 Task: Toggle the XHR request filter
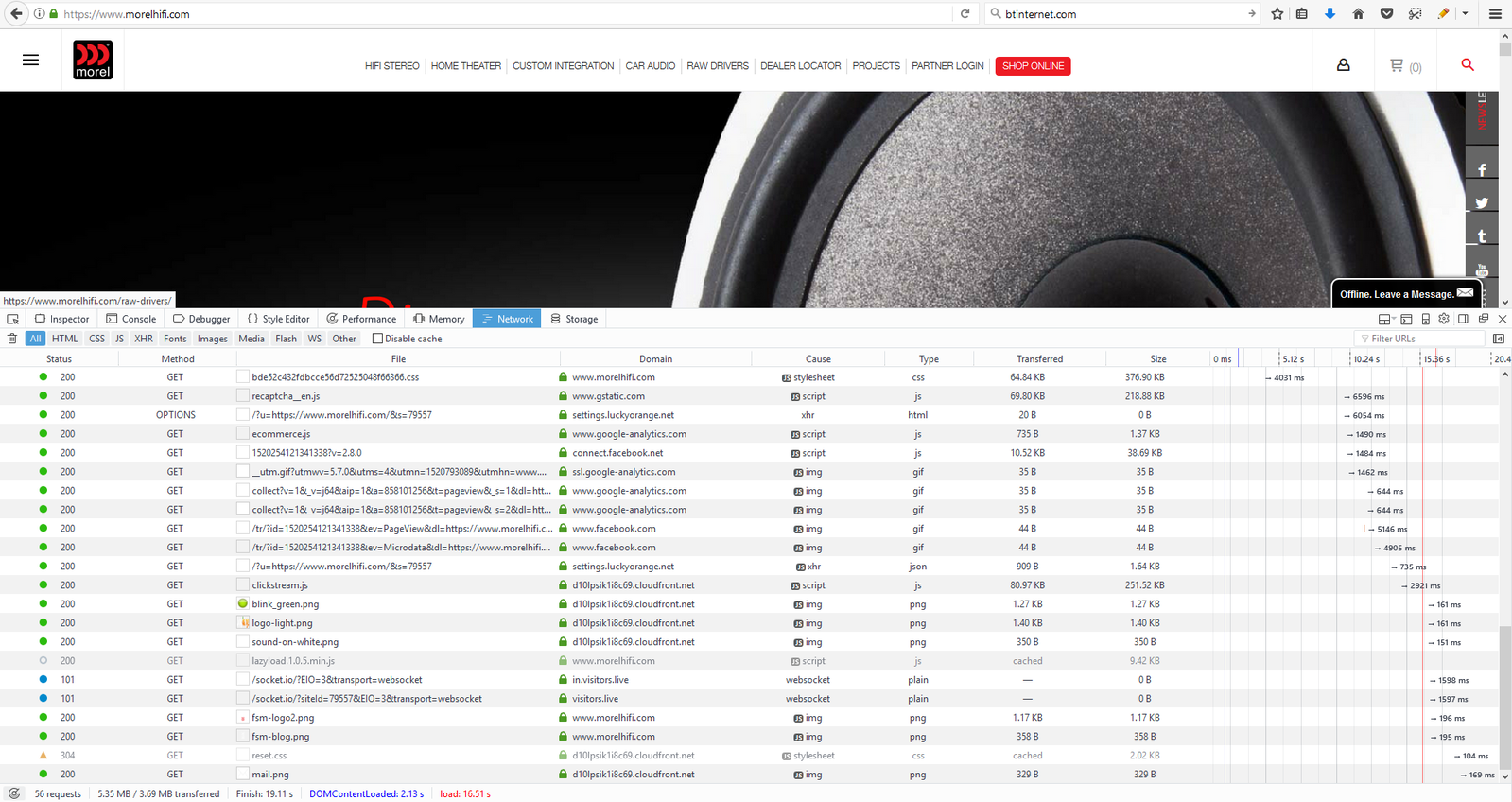coord(144,339)
